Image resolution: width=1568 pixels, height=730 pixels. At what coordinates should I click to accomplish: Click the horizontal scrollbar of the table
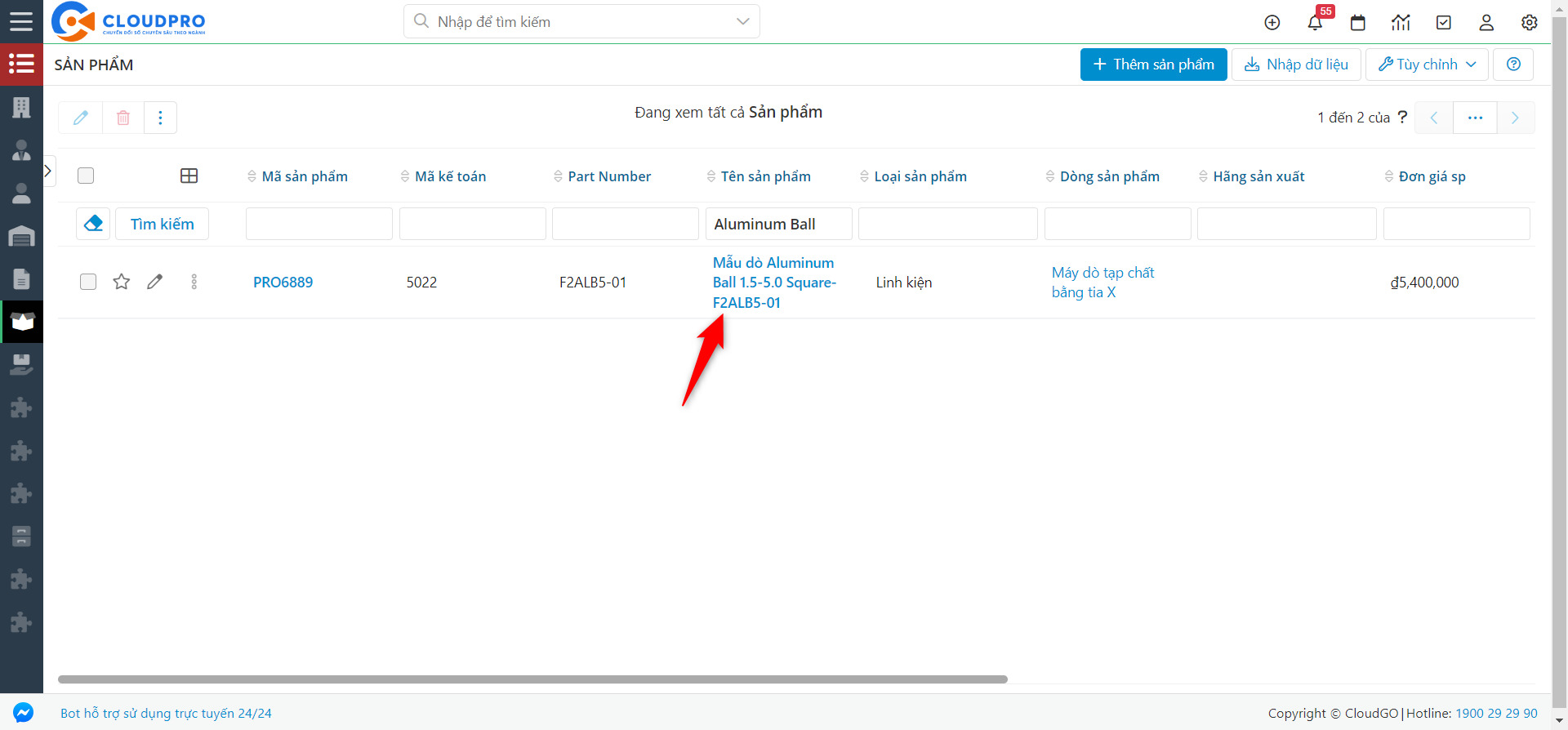[532, 679]
